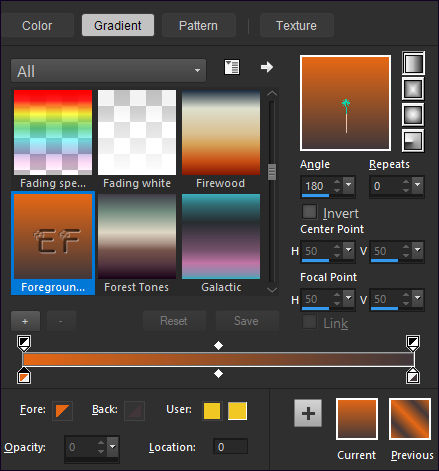The image size is (439, 471).
Task: Toggle the Link checkbox
Action: (x=309, y=322)
